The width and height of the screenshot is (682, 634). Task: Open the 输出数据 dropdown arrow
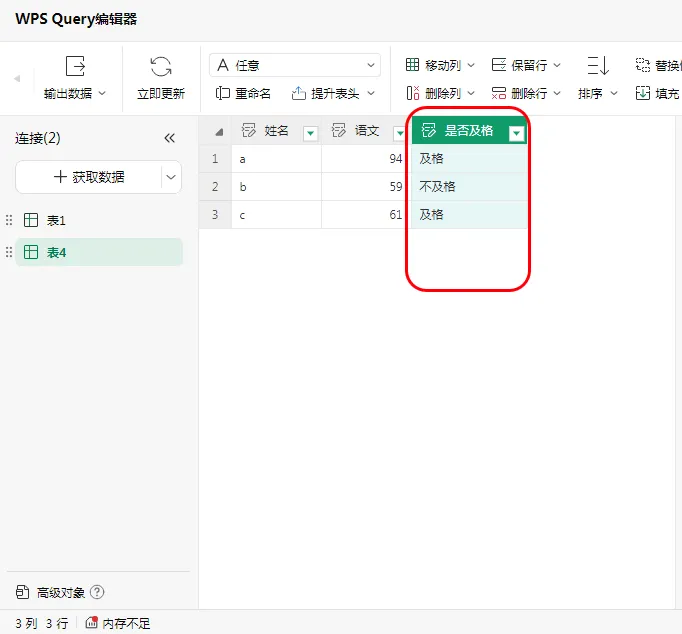tap(102, 93)
